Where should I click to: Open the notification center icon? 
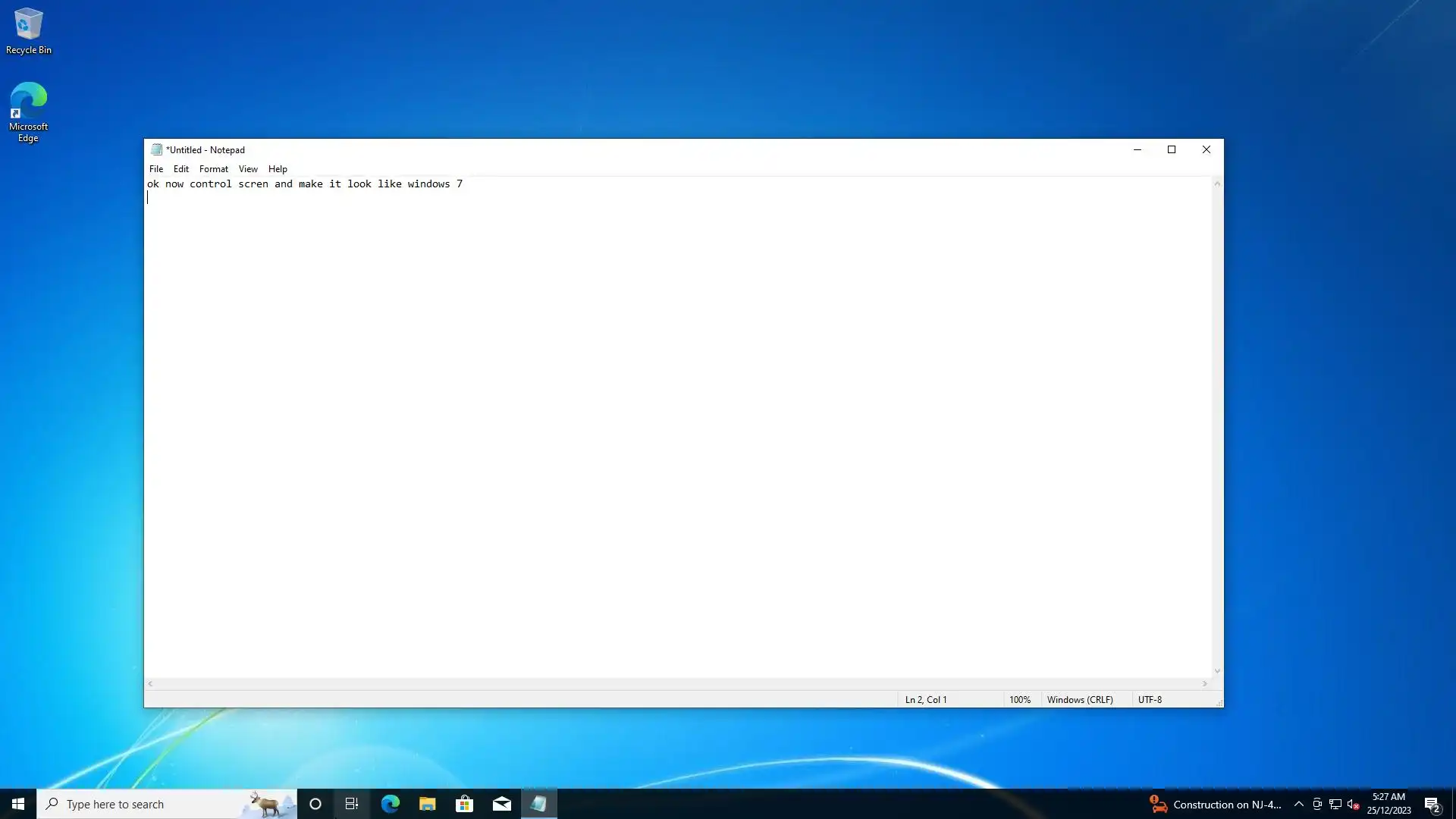(1432, 805)
